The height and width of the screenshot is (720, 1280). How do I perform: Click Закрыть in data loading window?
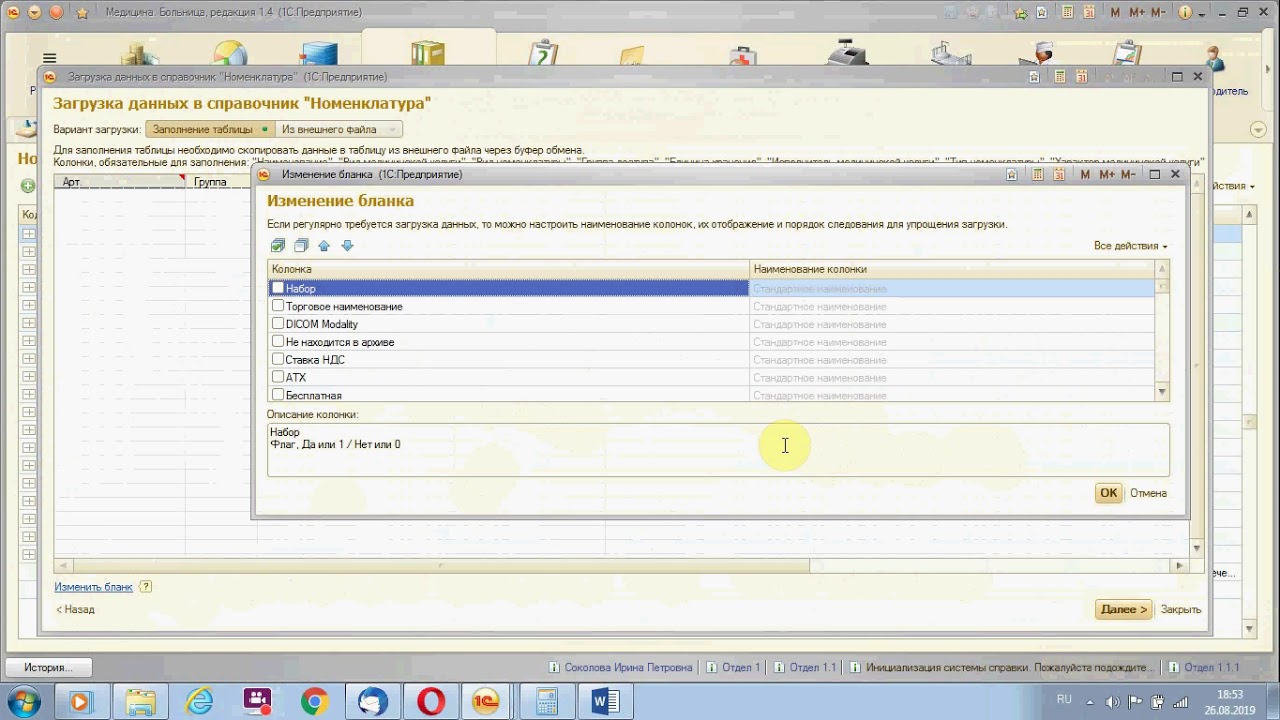click(x=1181, y=609)
